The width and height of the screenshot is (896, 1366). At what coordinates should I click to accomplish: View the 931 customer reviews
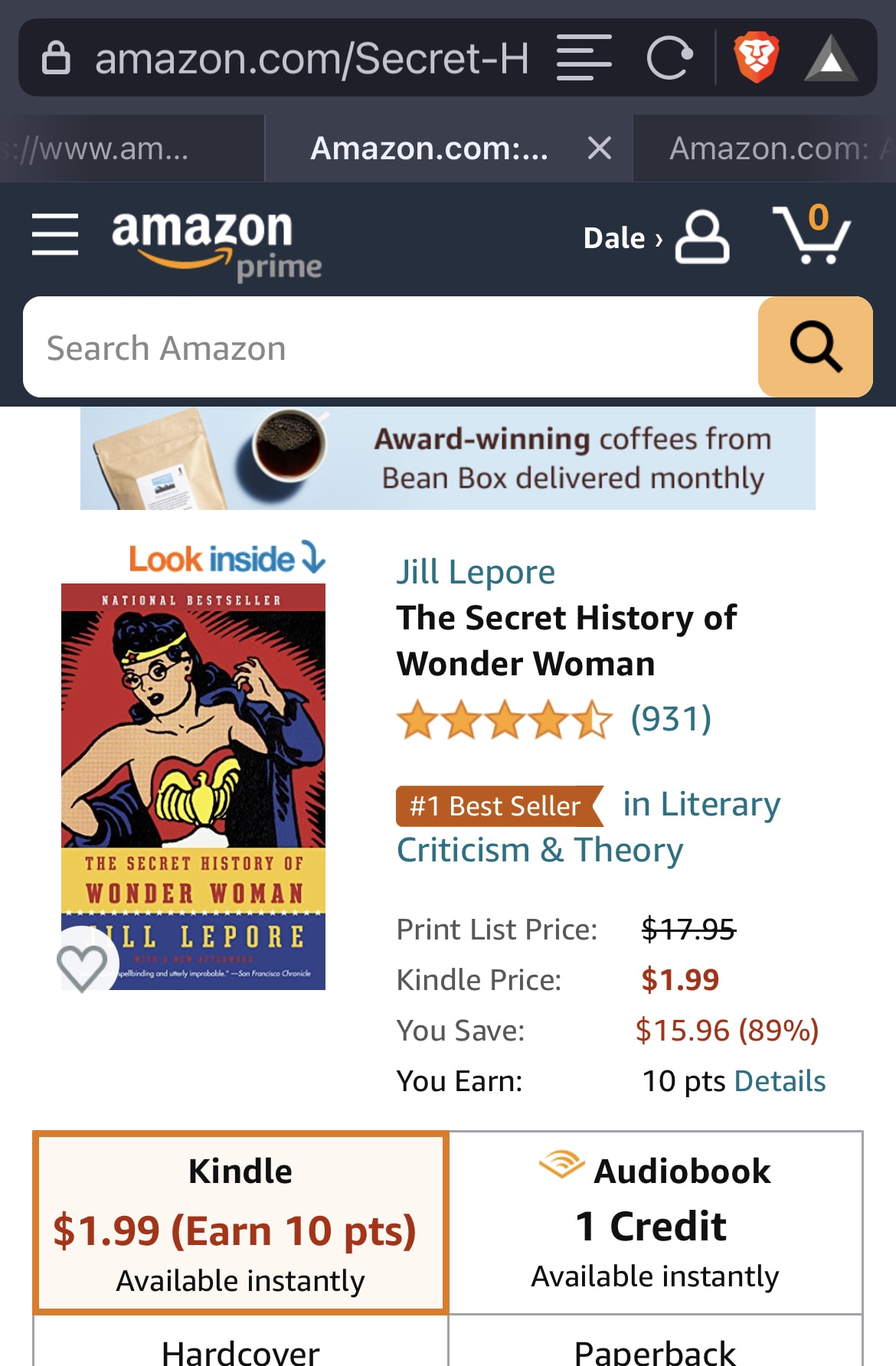click(671, 719)
